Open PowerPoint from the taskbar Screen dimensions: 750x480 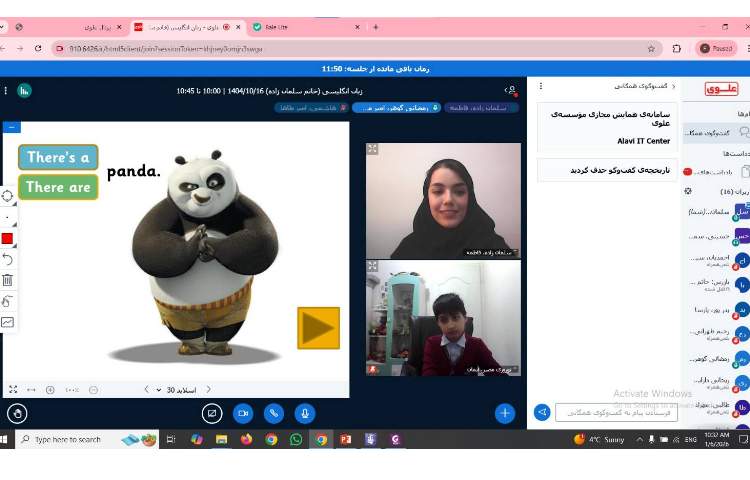tap(345, 439)
